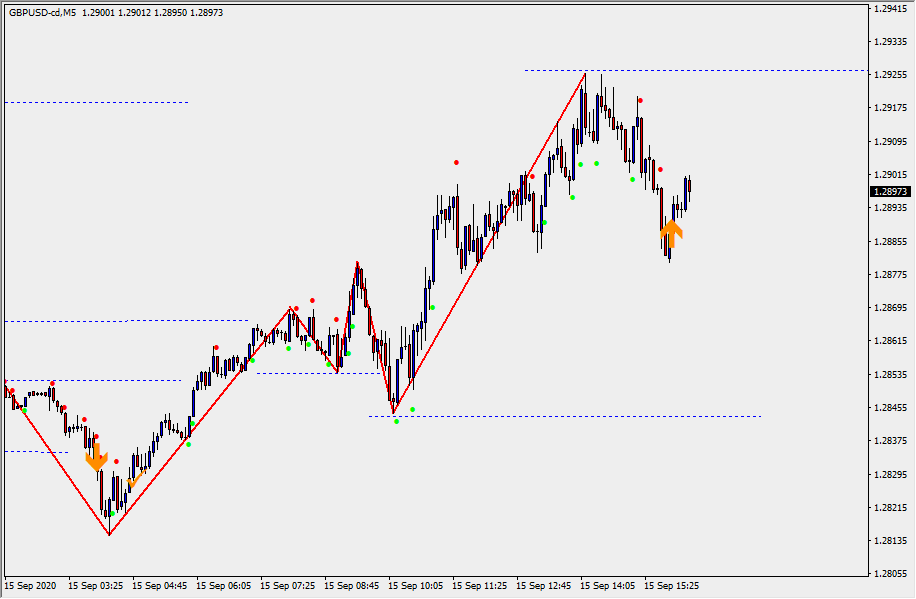Click the lowest green dot under the 10:05 low
Image resolution: width=916 pixels, height=599 pixels.
(396, 422)
